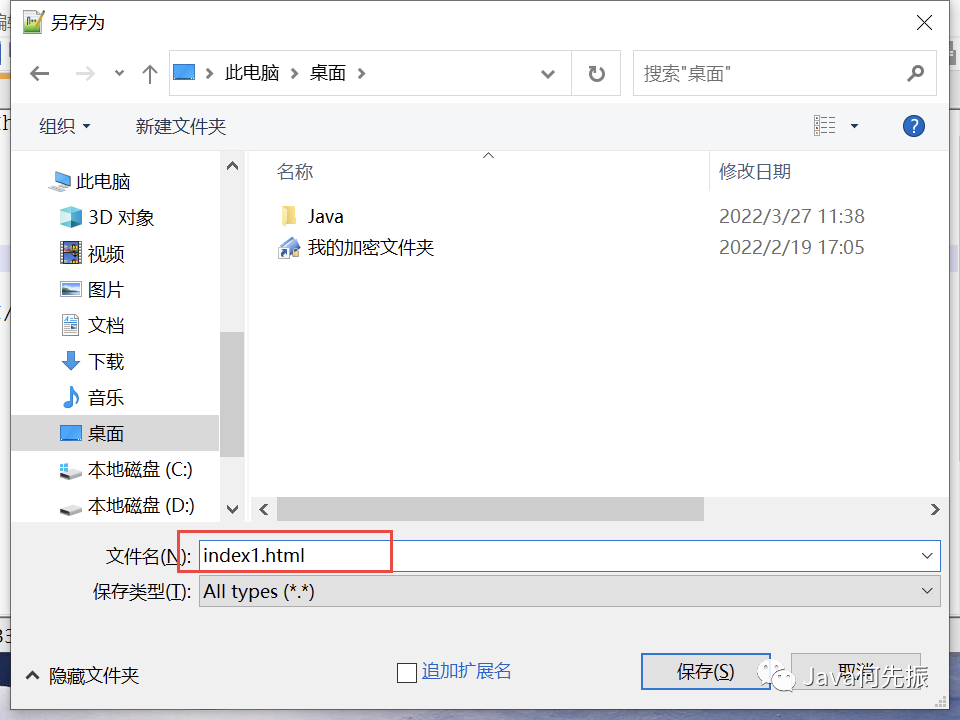Open the 音乐 music folder
Screen dimensions: 960x720
93,397
